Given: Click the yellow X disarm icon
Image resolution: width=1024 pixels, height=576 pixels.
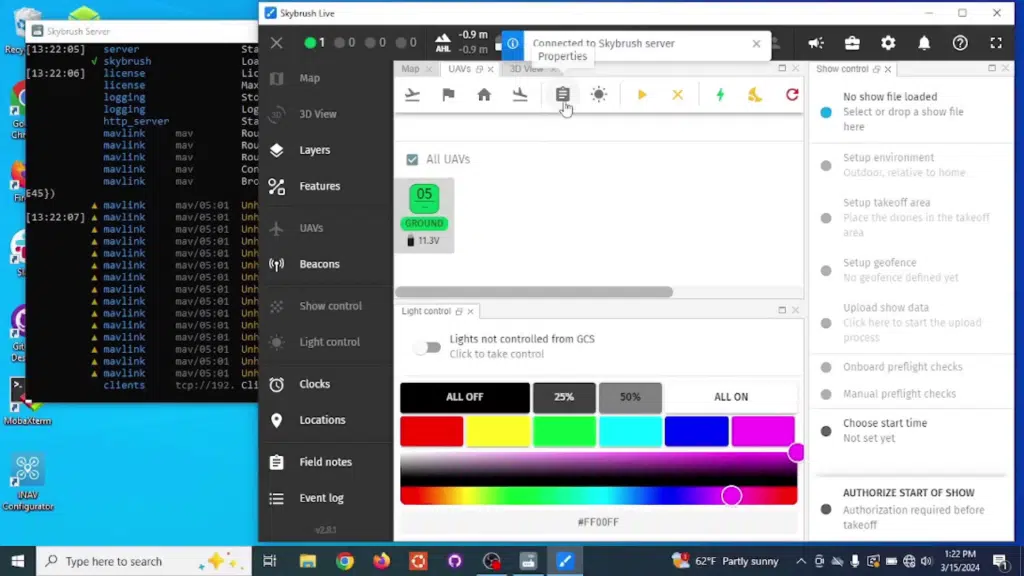Looking at the screenshot, I should click(677, 95).
